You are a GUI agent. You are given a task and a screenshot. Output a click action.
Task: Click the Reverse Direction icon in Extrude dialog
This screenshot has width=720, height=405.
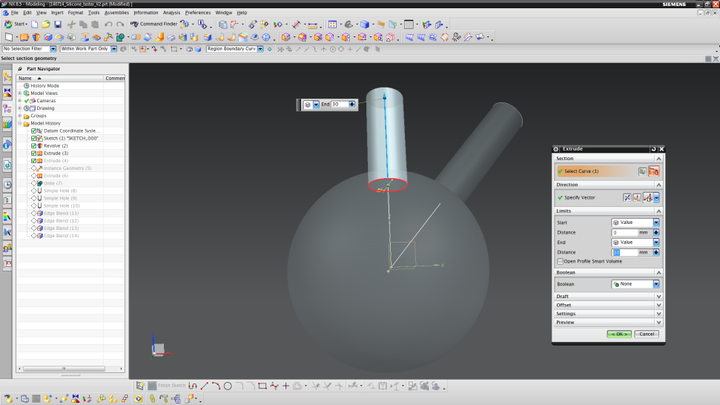[x=627, y=197]
